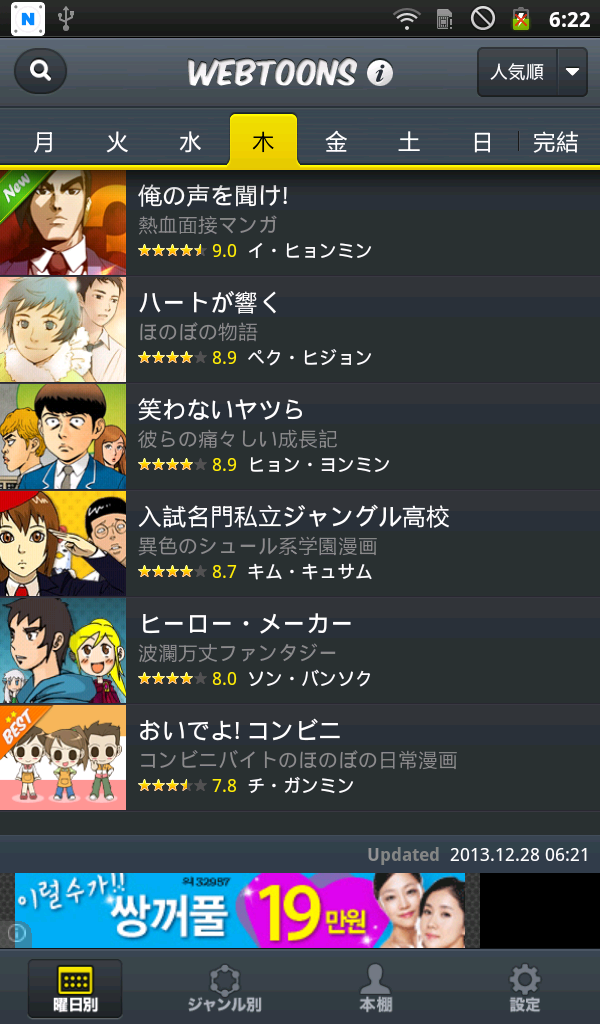Switch to the 月 day tab
The image size is (600, 1024).
[x=44, y=142]
